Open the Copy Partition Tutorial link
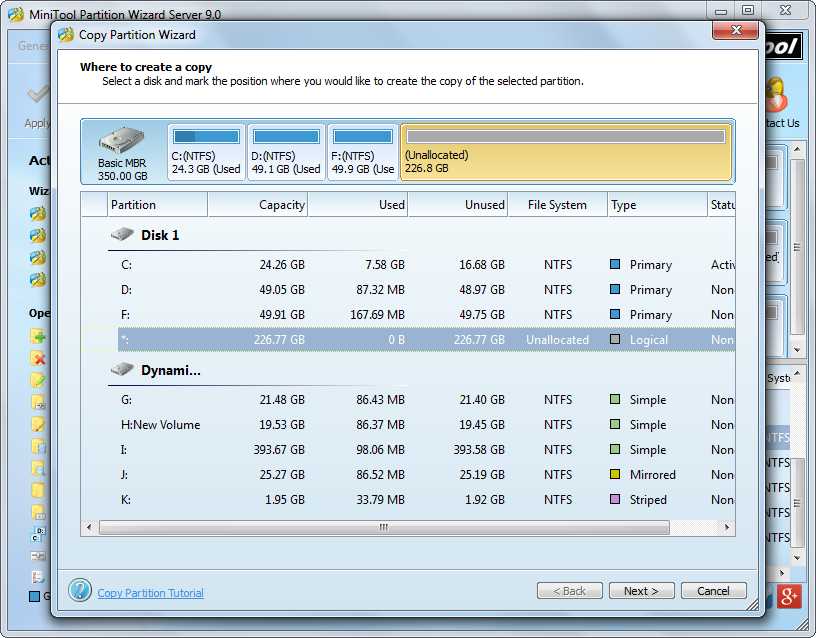This screenshot has height=638, width=816. [150, 593]
